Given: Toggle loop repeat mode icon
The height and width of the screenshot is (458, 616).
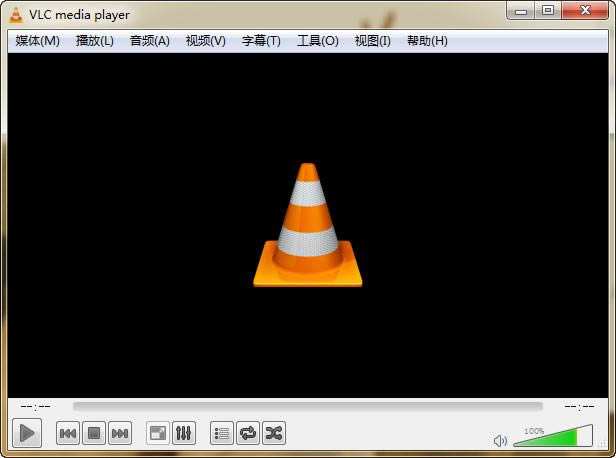Looking at the screenshot, I should click(248, 433).
